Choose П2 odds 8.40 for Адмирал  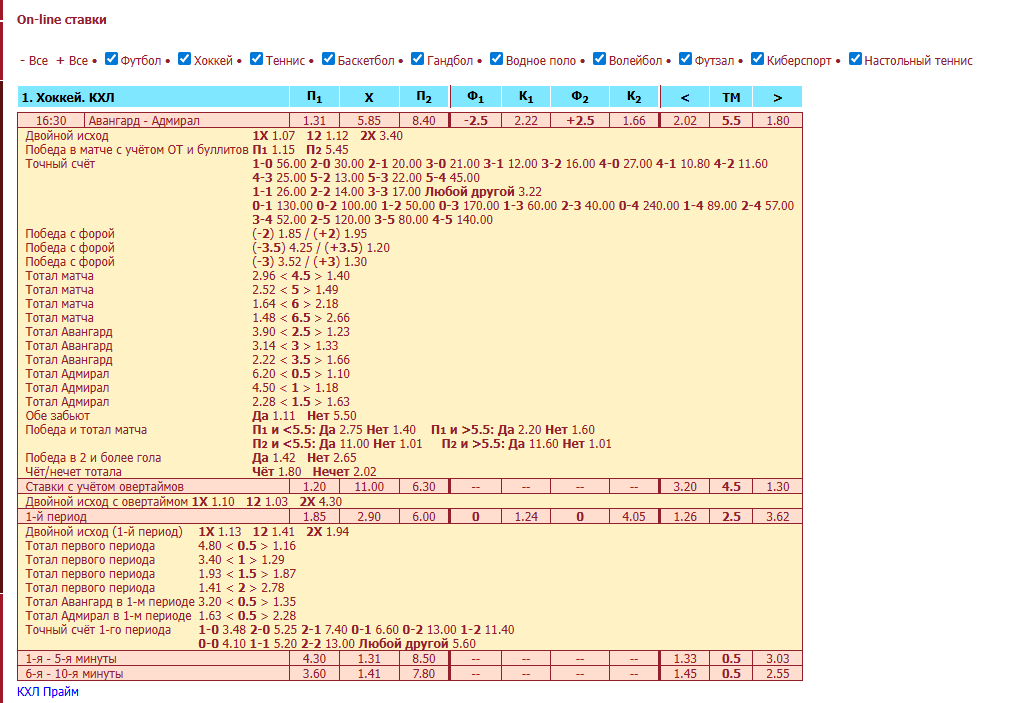(x=424, y=121)
